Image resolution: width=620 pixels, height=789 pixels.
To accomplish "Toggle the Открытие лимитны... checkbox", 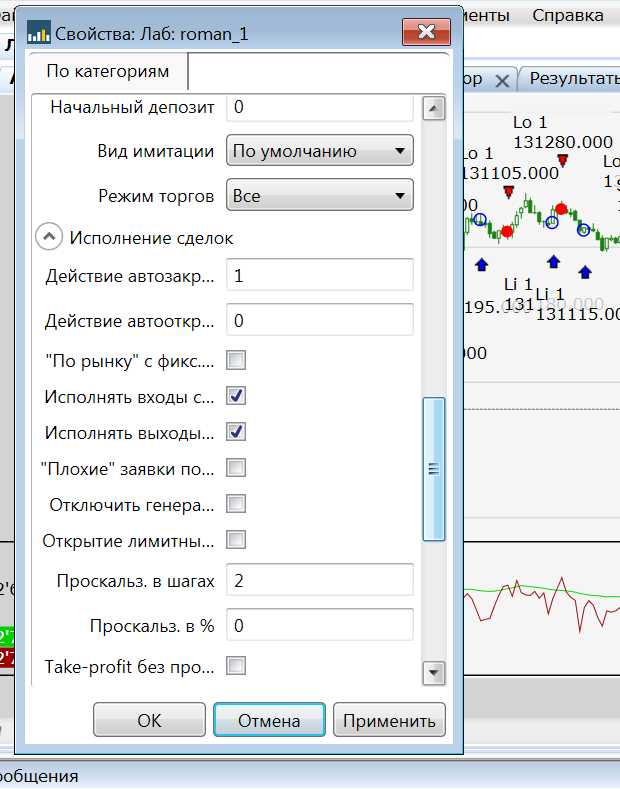I will point(236,540).
